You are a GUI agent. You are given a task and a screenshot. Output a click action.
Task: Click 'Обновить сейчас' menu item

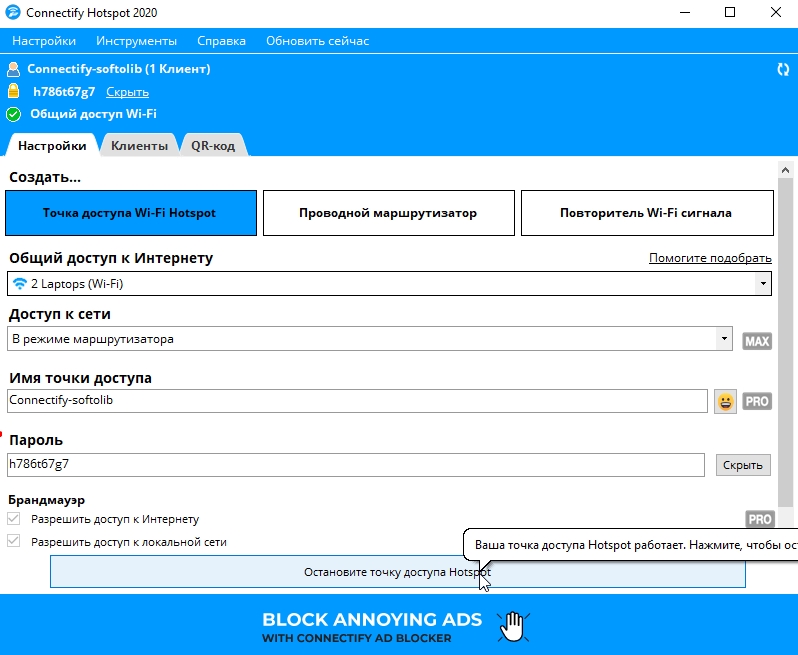click(318, 41)
